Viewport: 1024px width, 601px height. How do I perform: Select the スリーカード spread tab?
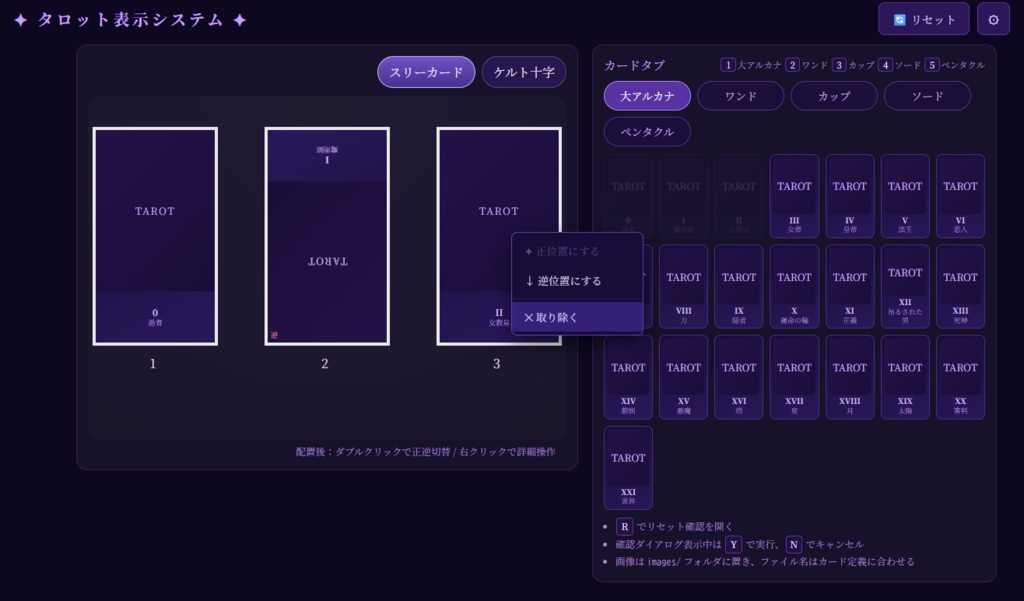tap(425, 71)
